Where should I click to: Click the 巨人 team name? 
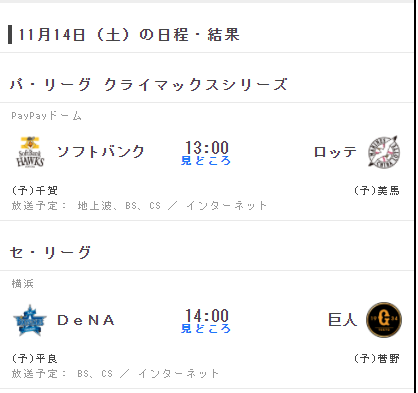(x=343, y=320)
